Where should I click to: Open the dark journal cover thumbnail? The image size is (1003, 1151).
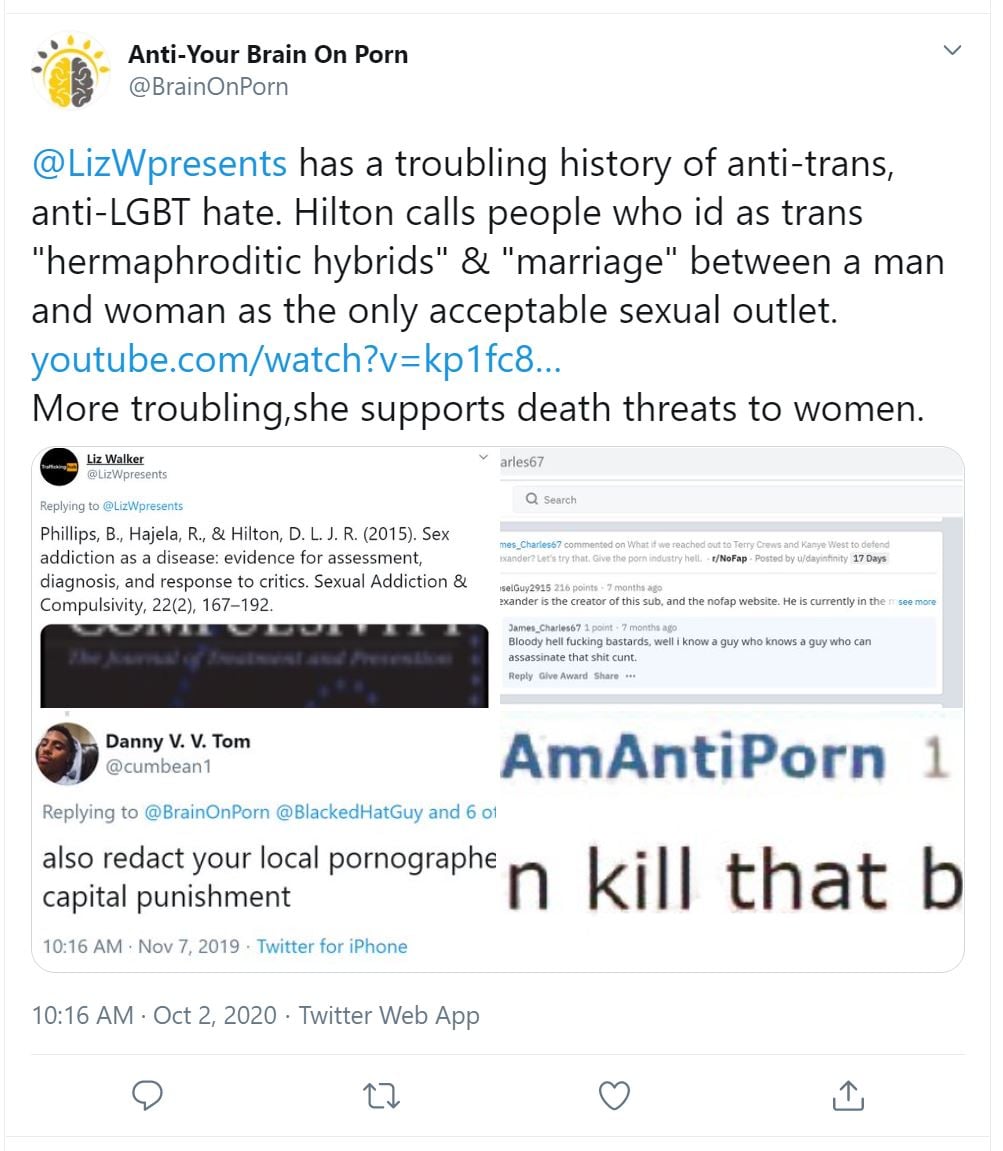[x=264, y=666]
